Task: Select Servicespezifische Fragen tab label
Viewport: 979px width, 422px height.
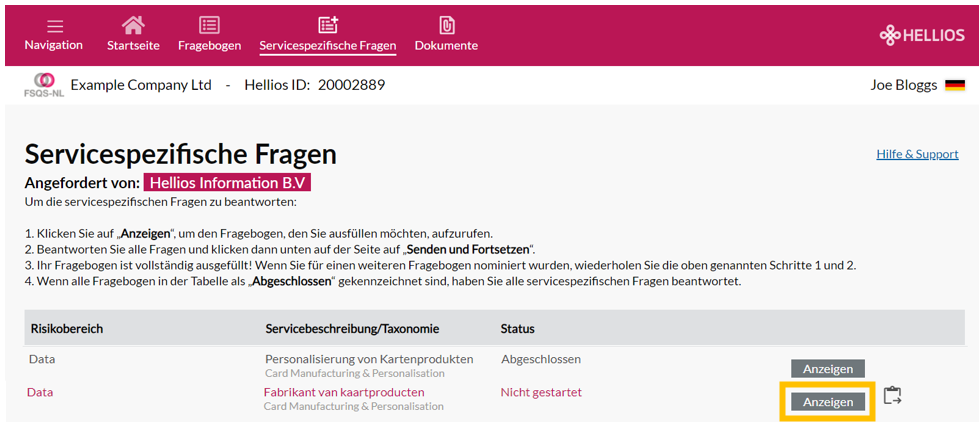Action: (x=328, y=46)
